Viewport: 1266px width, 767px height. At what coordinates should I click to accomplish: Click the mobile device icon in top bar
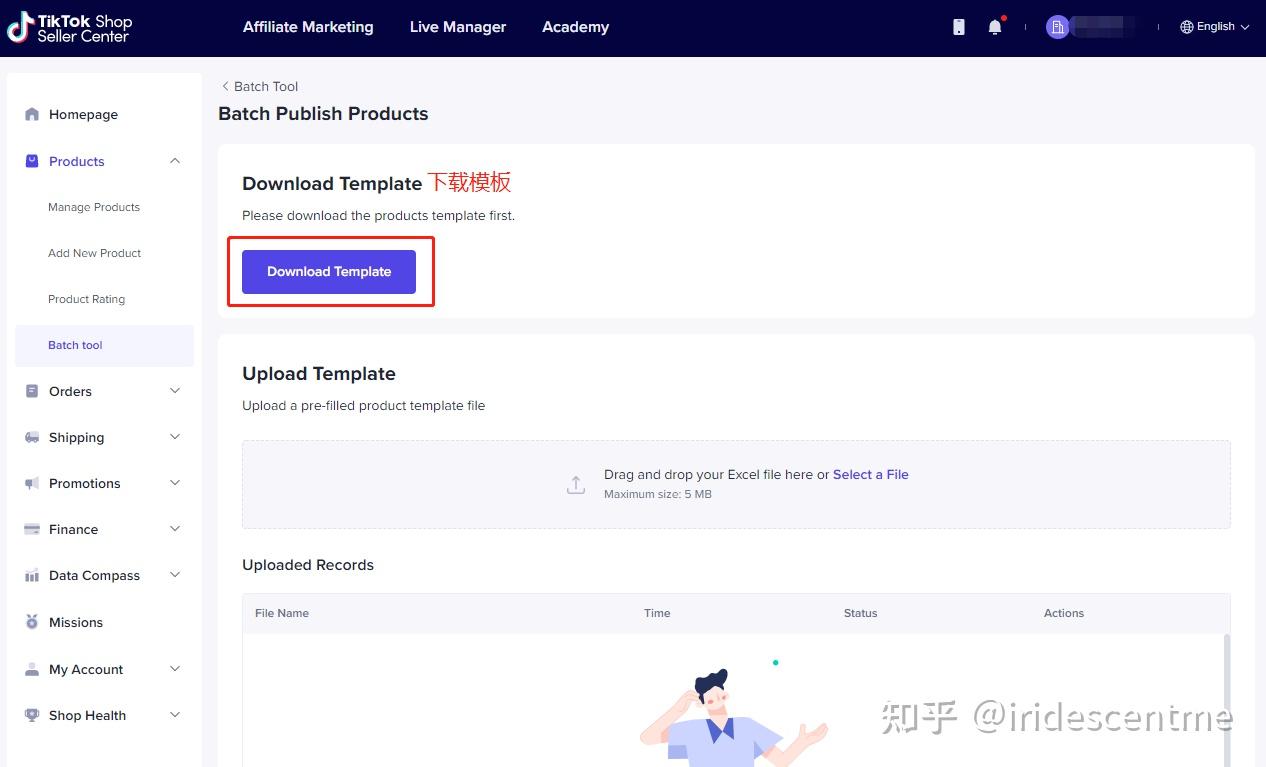tap(957, 27)
